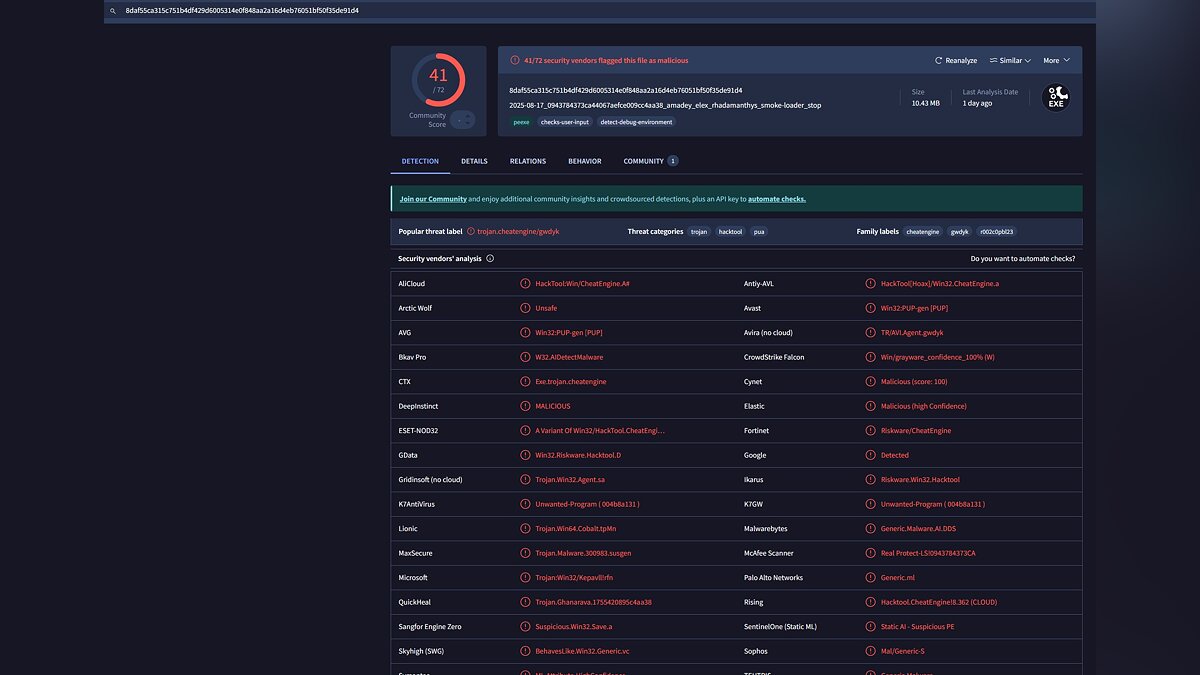Screen dimensions: 1200x675
Task: Click the automate checks link in banner
Action: tap(776, 199)
